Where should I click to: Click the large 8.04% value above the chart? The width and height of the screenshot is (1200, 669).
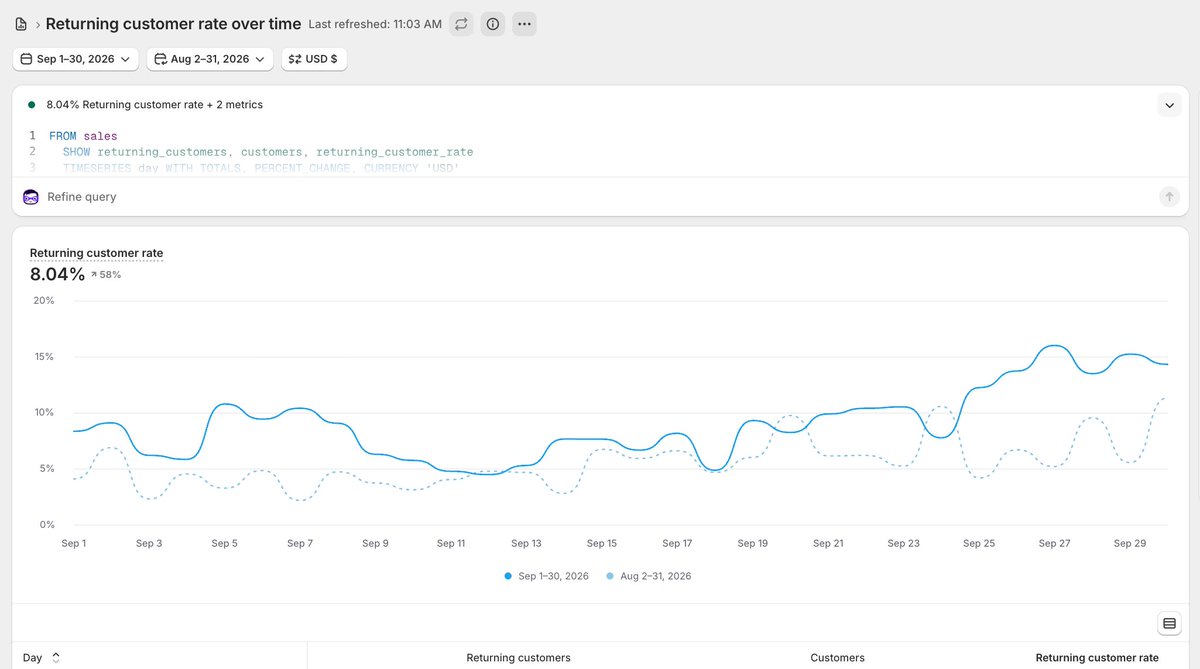pyautogui.click(x=57, y=274)
